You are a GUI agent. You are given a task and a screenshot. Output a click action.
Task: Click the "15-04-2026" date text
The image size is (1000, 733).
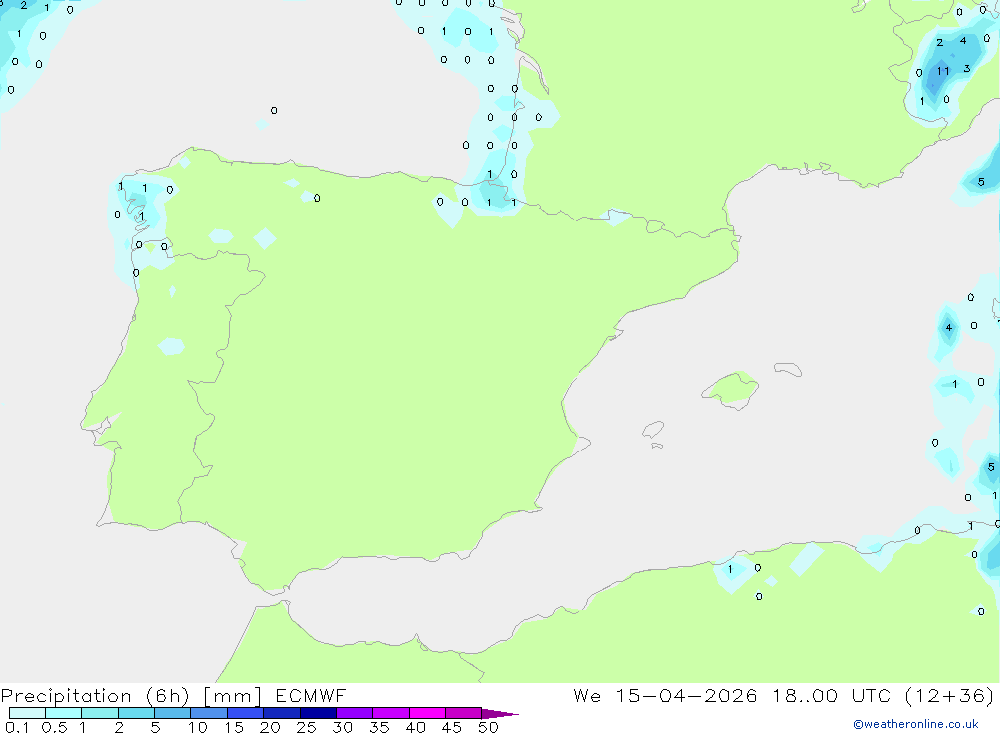click(686, 695)
